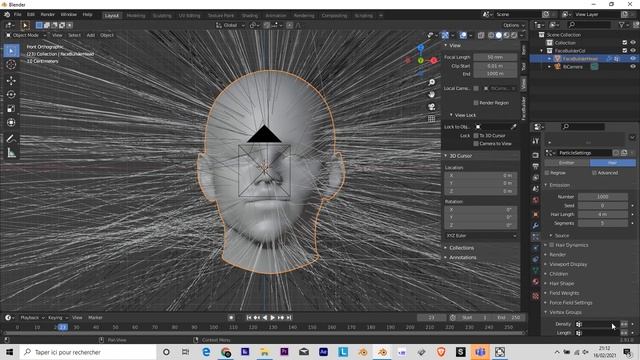
Task: Toggle Lock To 3D Cursor checkbox
Action: [476, 136]
